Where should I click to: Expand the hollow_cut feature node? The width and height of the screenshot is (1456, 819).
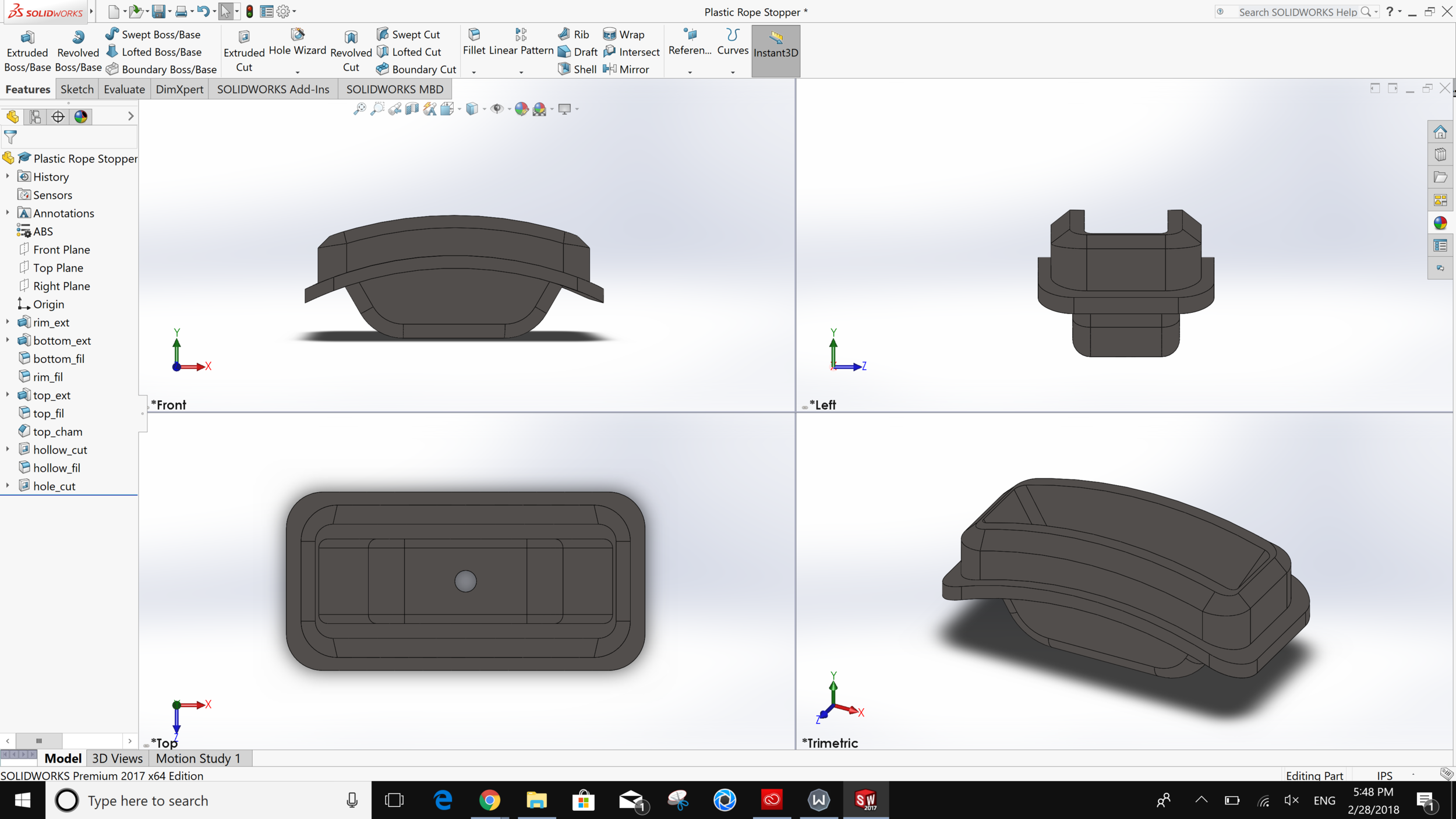pyautogui.click(x=8, y=449)
